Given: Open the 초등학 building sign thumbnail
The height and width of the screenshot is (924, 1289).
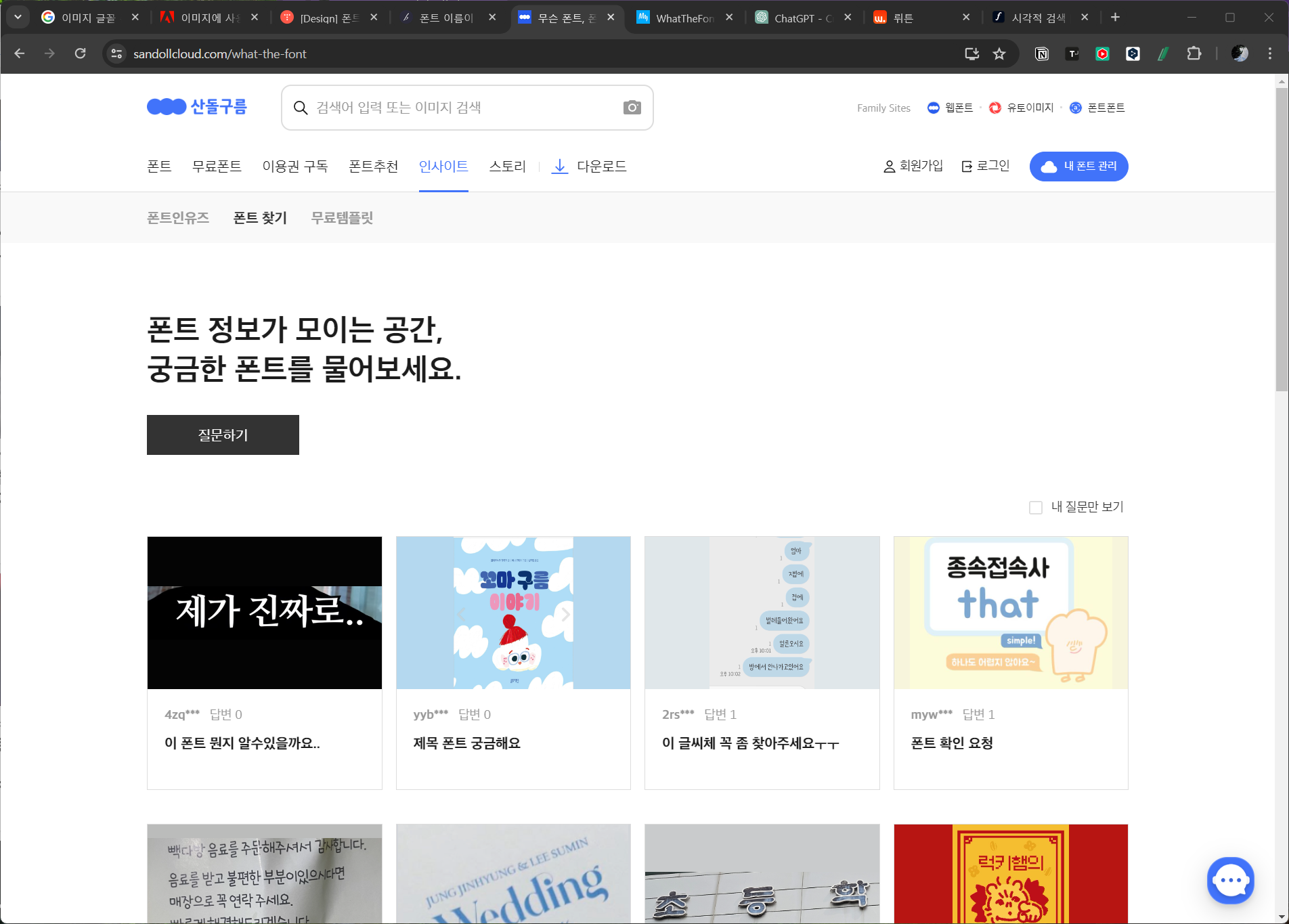Looking at the screenshot, I should (762, 873).
